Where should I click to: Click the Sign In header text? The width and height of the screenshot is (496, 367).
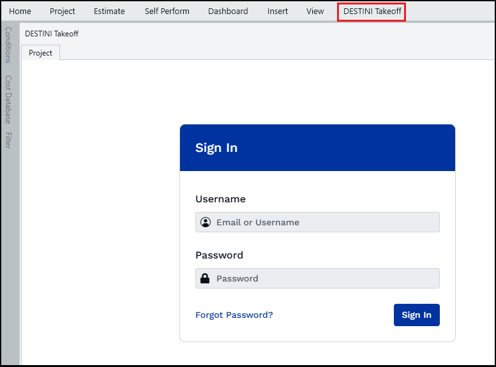[x=216, y=148]
